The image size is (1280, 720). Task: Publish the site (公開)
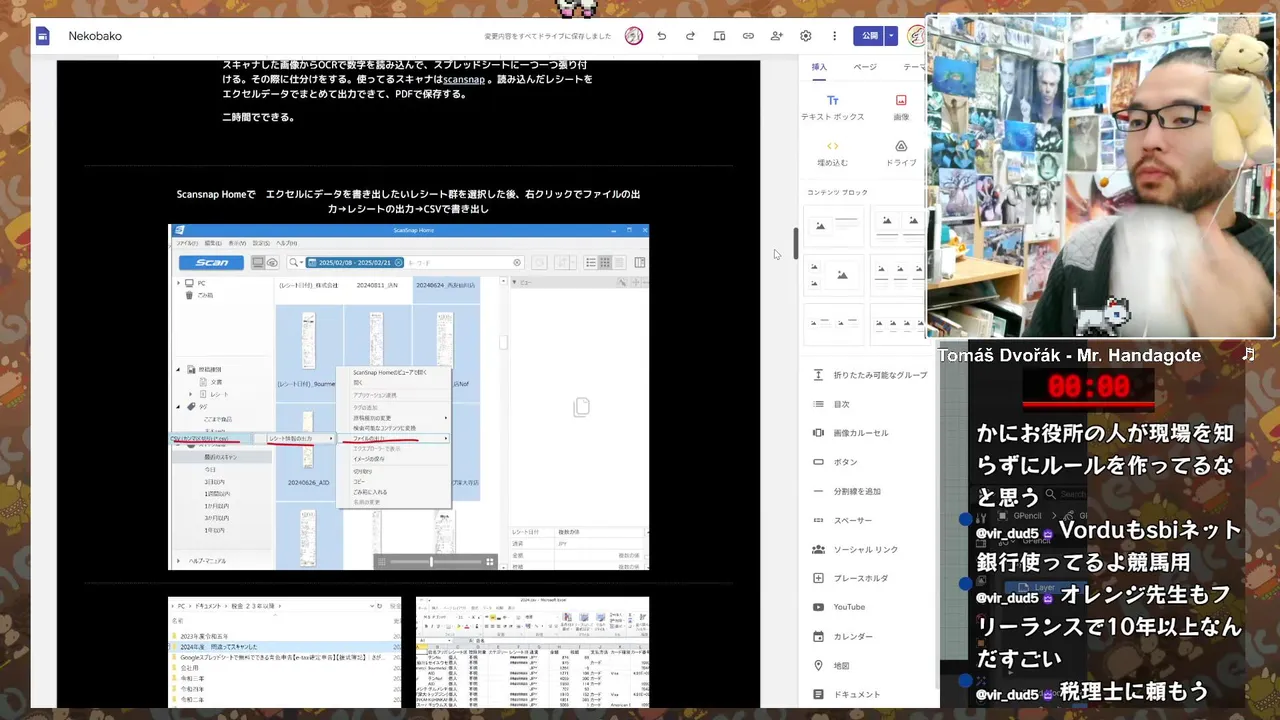coord(869,36)
